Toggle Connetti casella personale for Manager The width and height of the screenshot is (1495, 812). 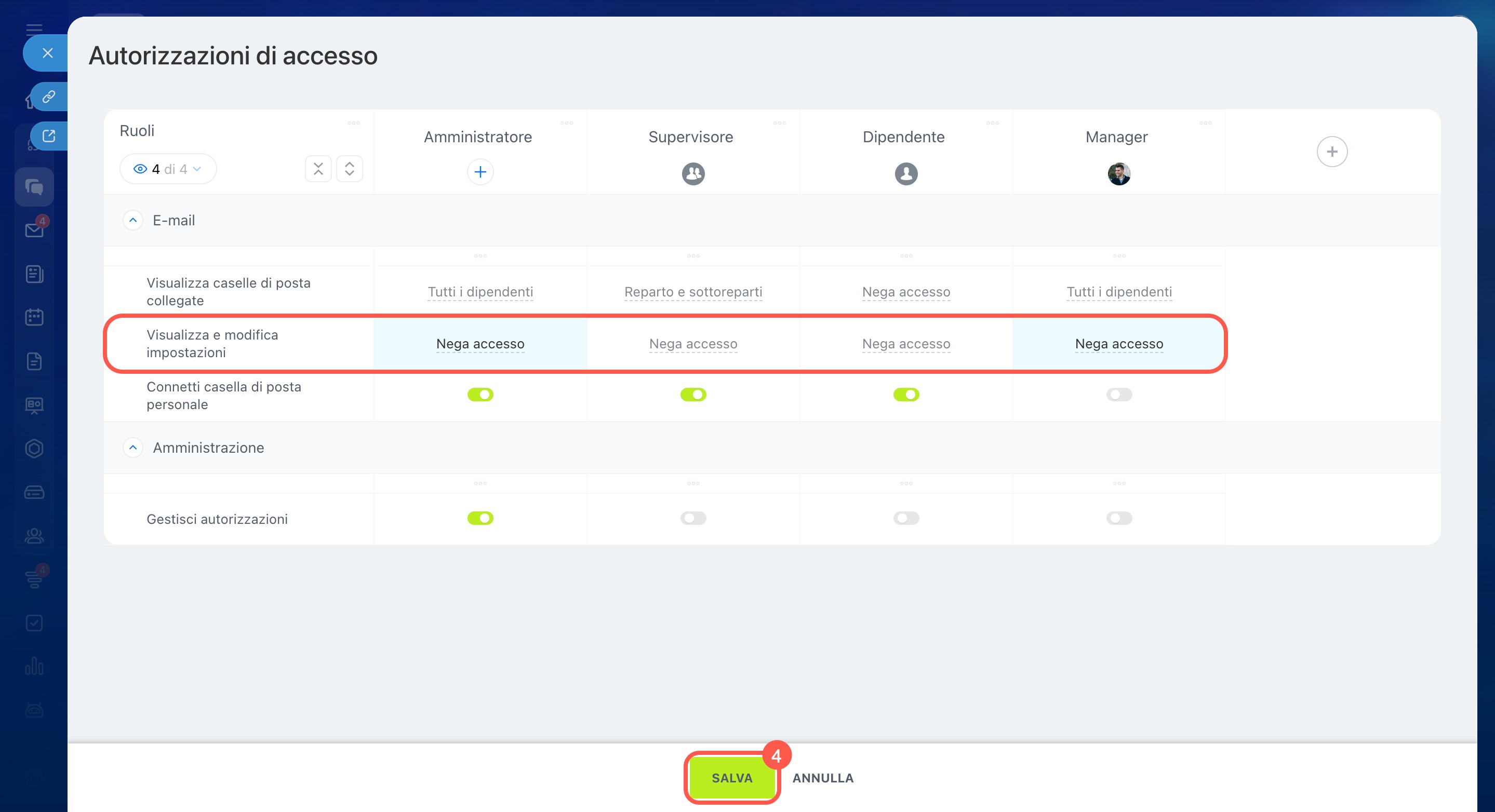pos(1118,395)
